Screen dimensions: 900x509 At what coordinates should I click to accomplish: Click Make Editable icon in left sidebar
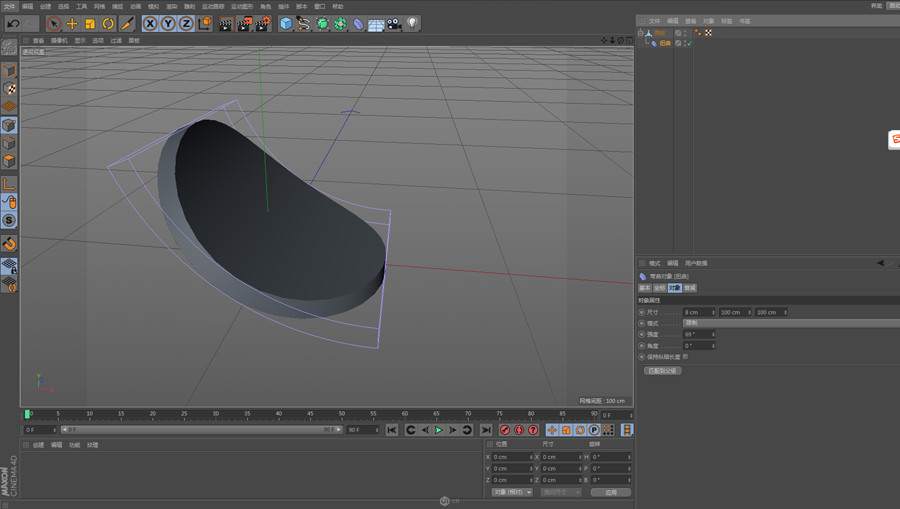coord(9,48)
